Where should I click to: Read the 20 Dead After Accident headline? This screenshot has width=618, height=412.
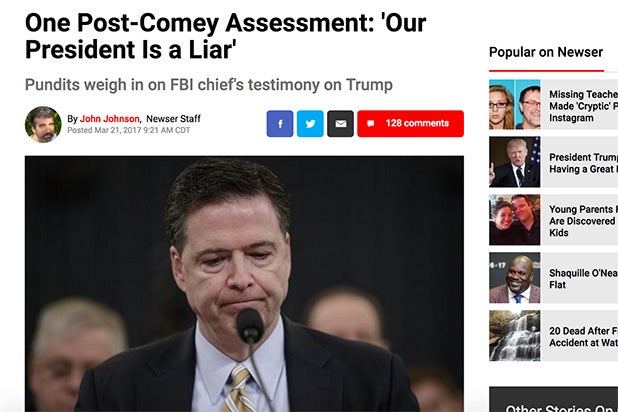(x=583, y=337)
